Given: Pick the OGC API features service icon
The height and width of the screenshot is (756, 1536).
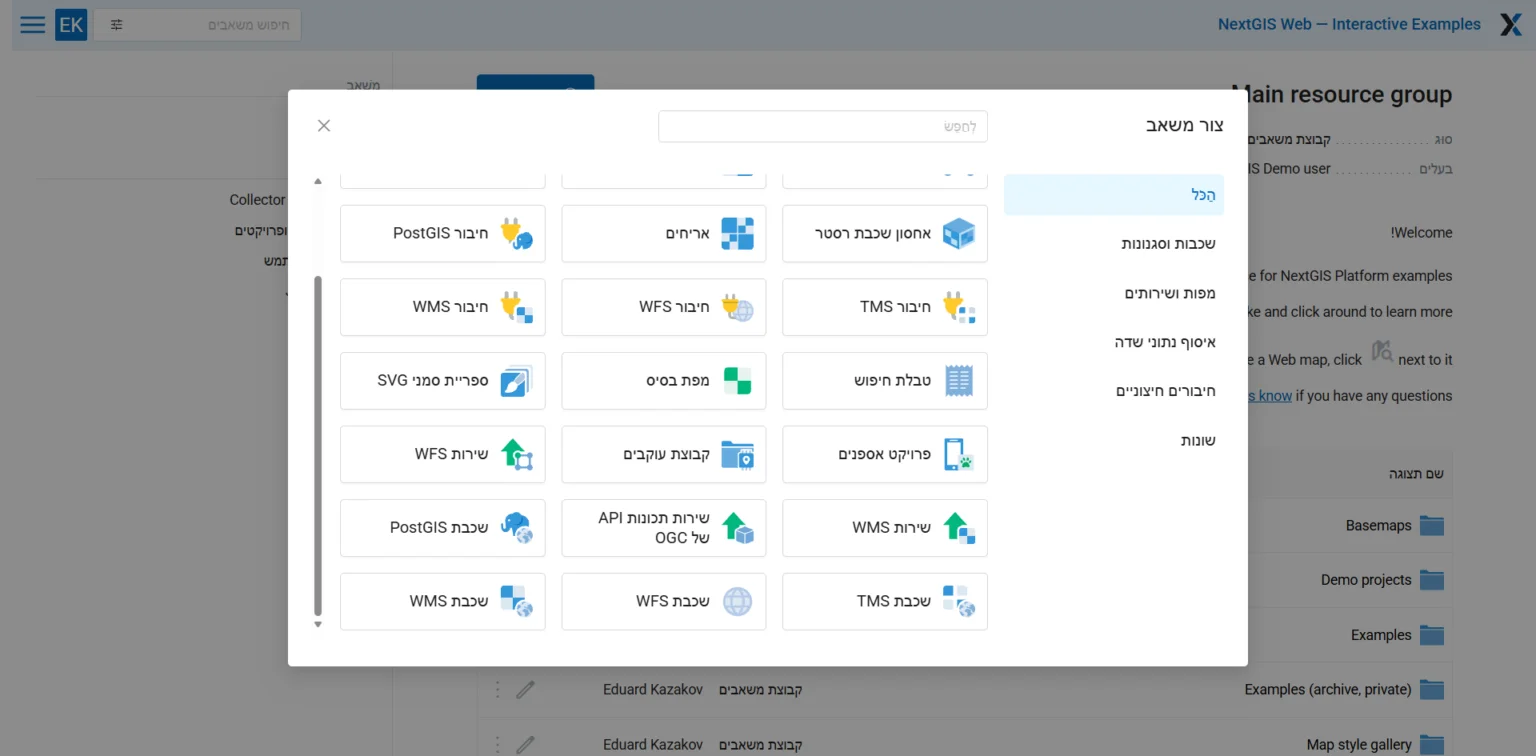Looking at the screenshot, I should coord(738,528).
